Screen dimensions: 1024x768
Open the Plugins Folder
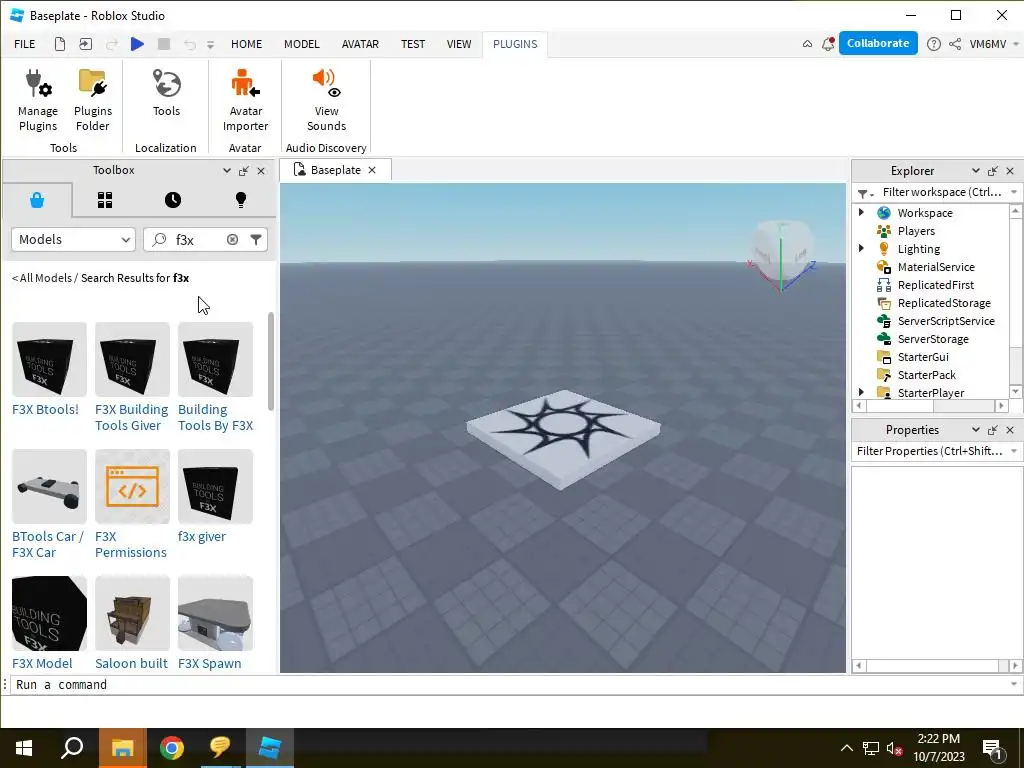click(93, 100)
